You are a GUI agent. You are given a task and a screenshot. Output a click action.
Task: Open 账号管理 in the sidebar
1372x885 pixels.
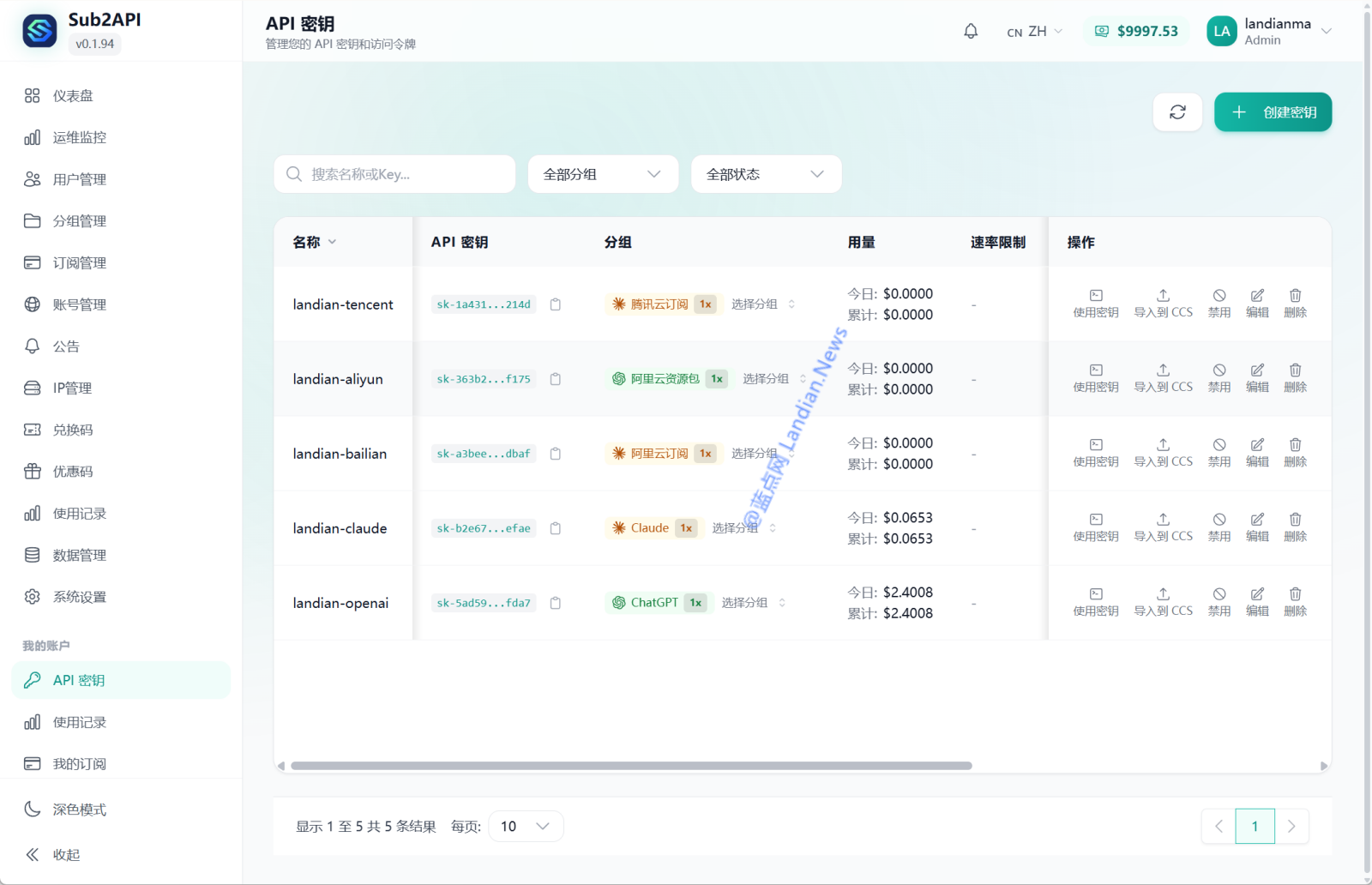point(79,304)
